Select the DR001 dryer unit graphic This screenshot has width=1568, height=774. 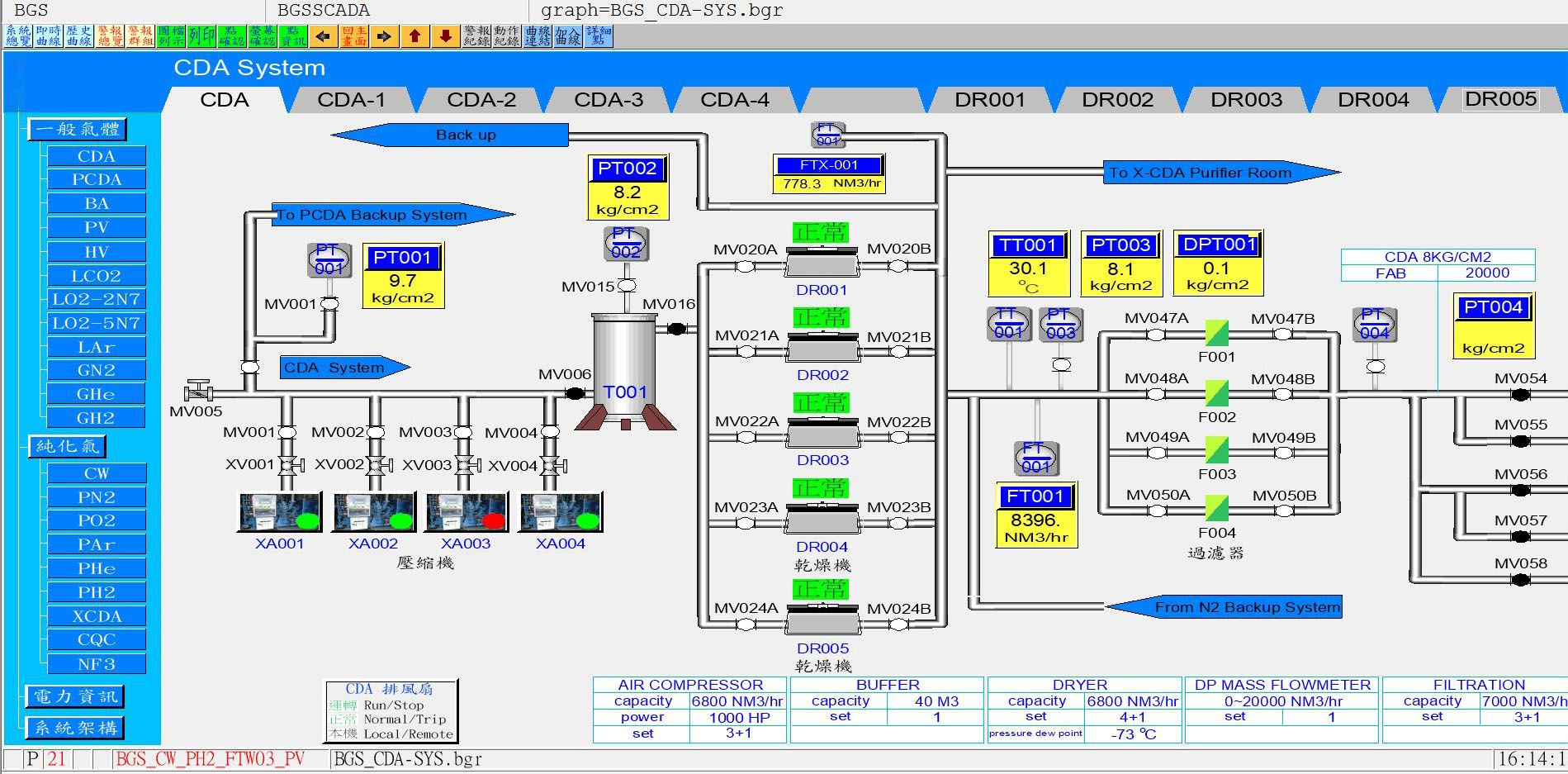(x=822, y=264)
